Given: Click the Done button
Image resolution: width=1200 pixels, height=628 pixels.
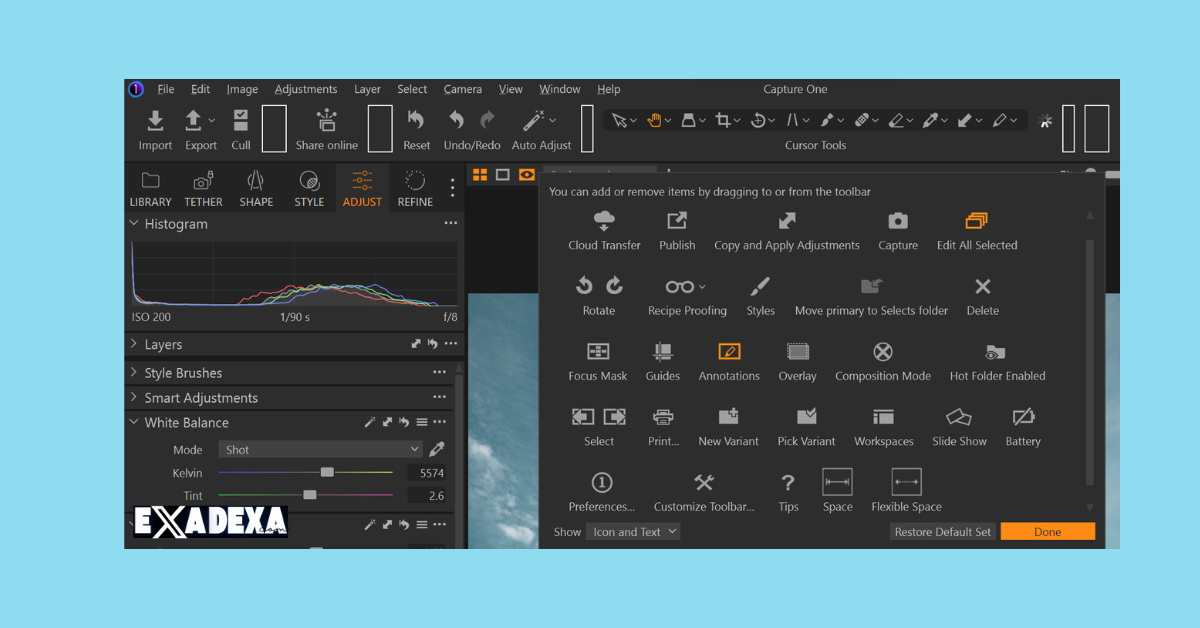Looking at the screenshot, I should (x=1047, y=531).
